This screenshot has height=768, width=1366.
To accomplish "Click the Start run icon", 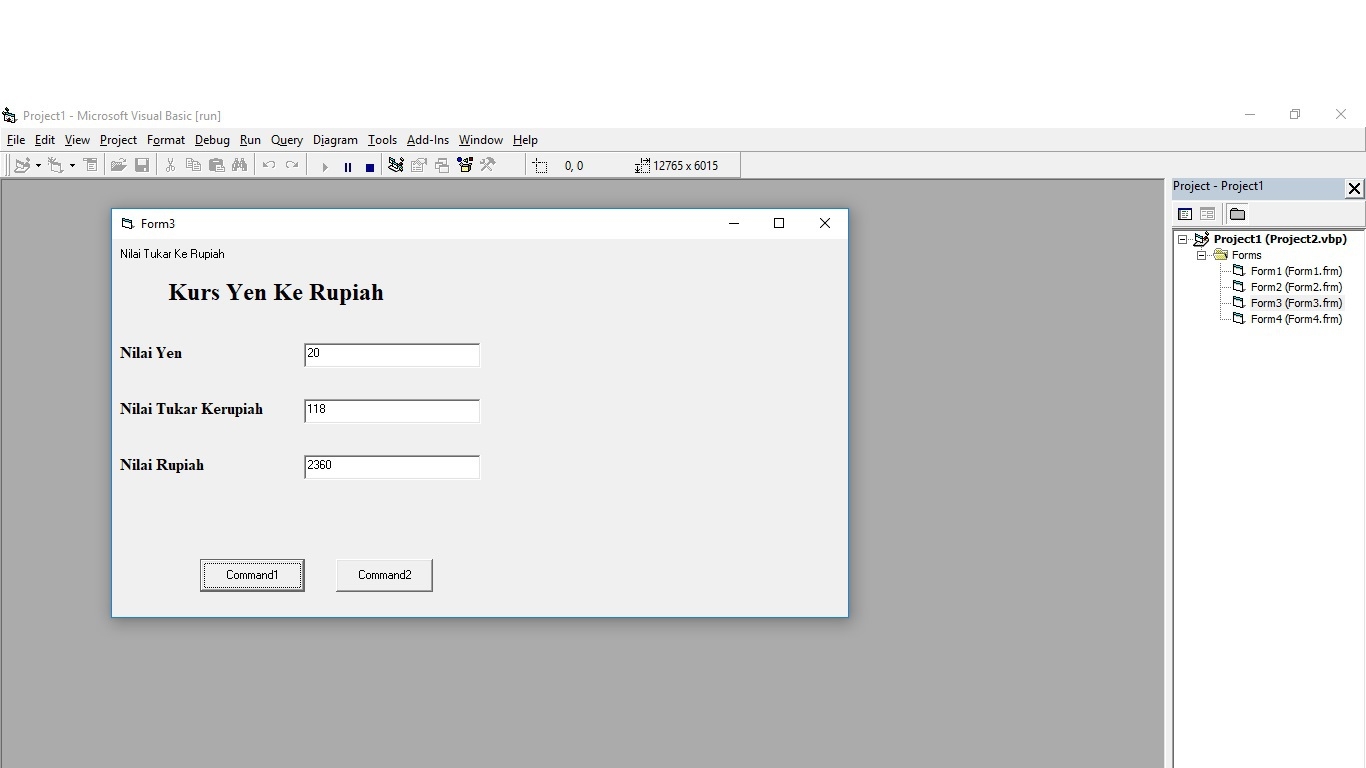I will (x=324, y=165).
